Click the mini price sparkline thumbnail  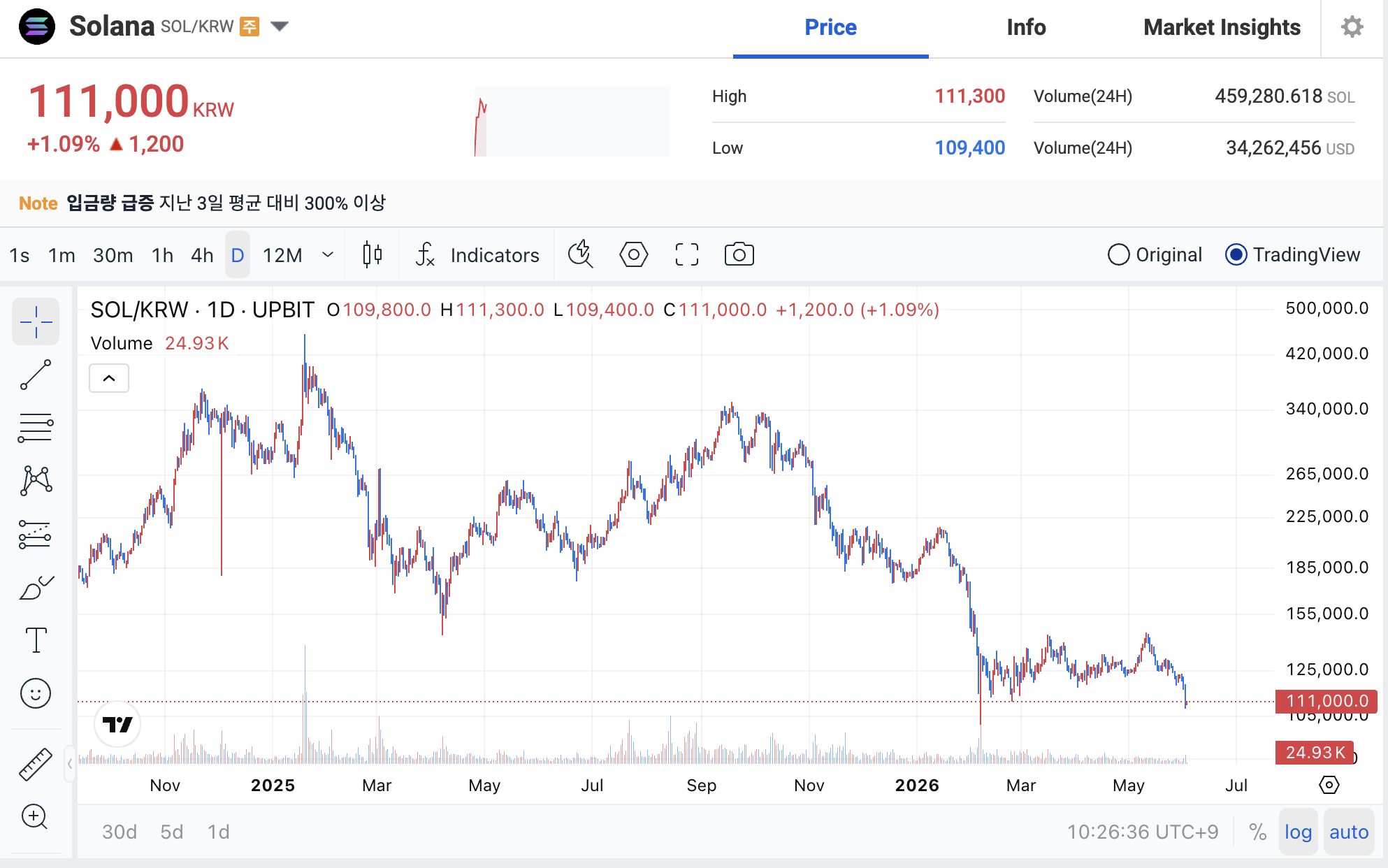click(x=572, y=122)
